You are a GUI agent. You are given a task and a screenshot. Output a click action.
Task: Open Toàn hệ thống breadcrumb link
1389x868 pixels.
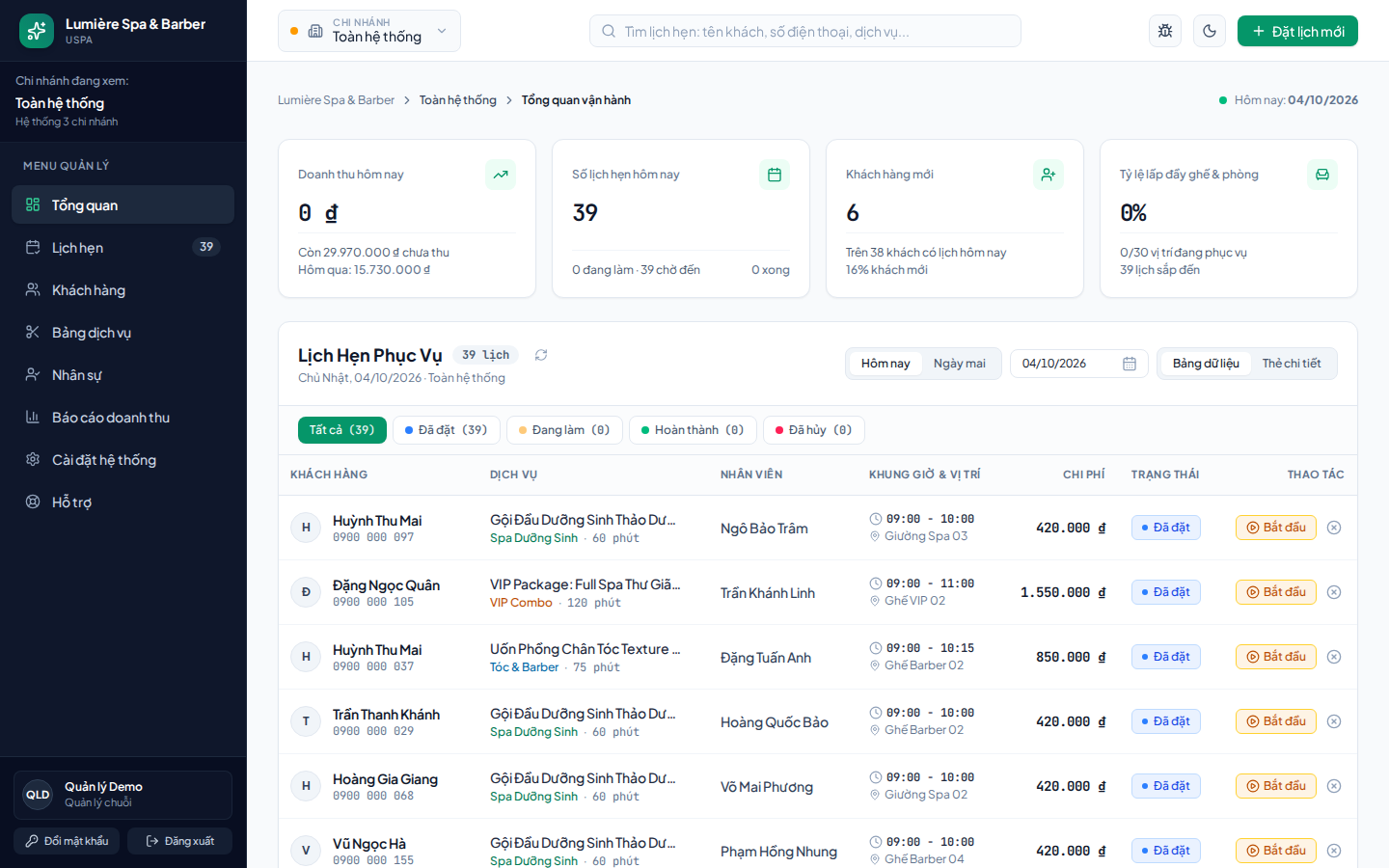[458, 100]
